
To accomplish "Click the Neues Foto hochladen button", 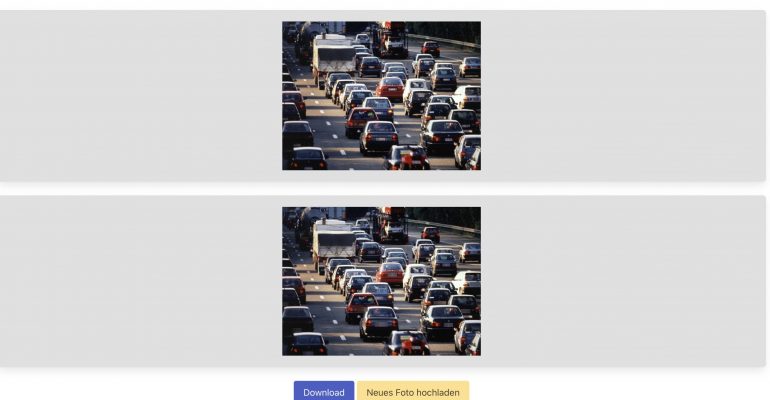I will tap(413, 392).
